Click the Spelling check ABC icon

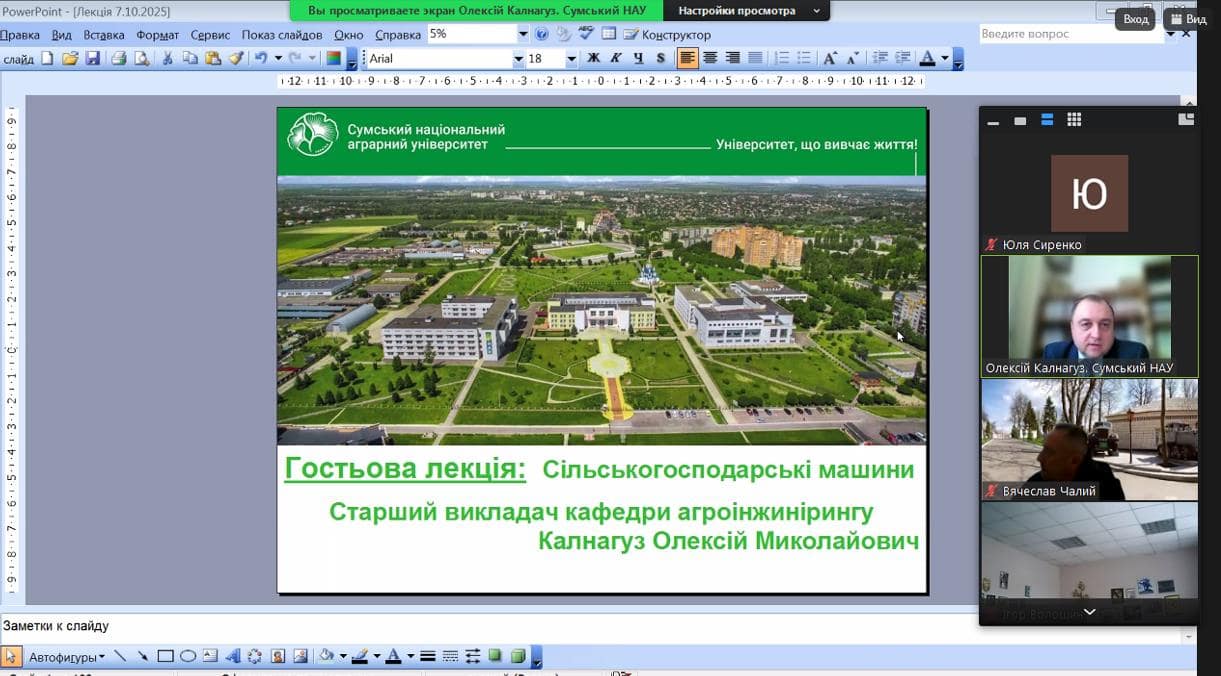pos(586,34)
